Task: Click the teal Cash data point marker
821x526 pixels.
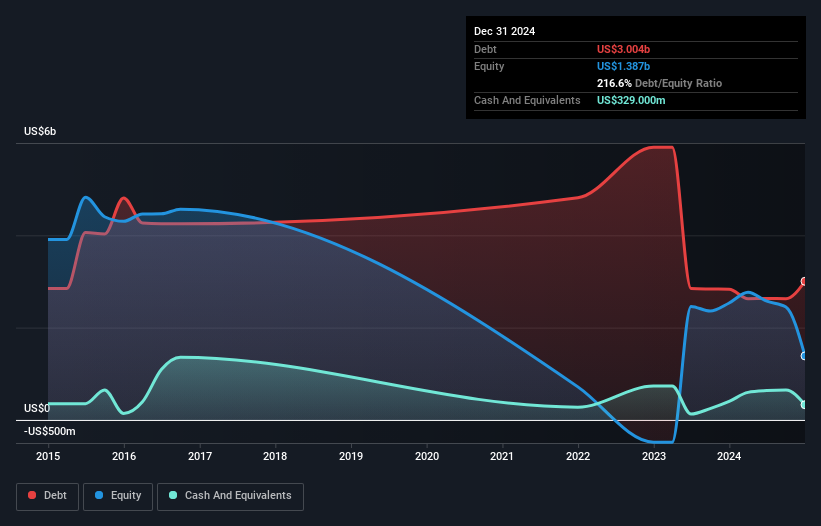Action: [x=804, y=405]
